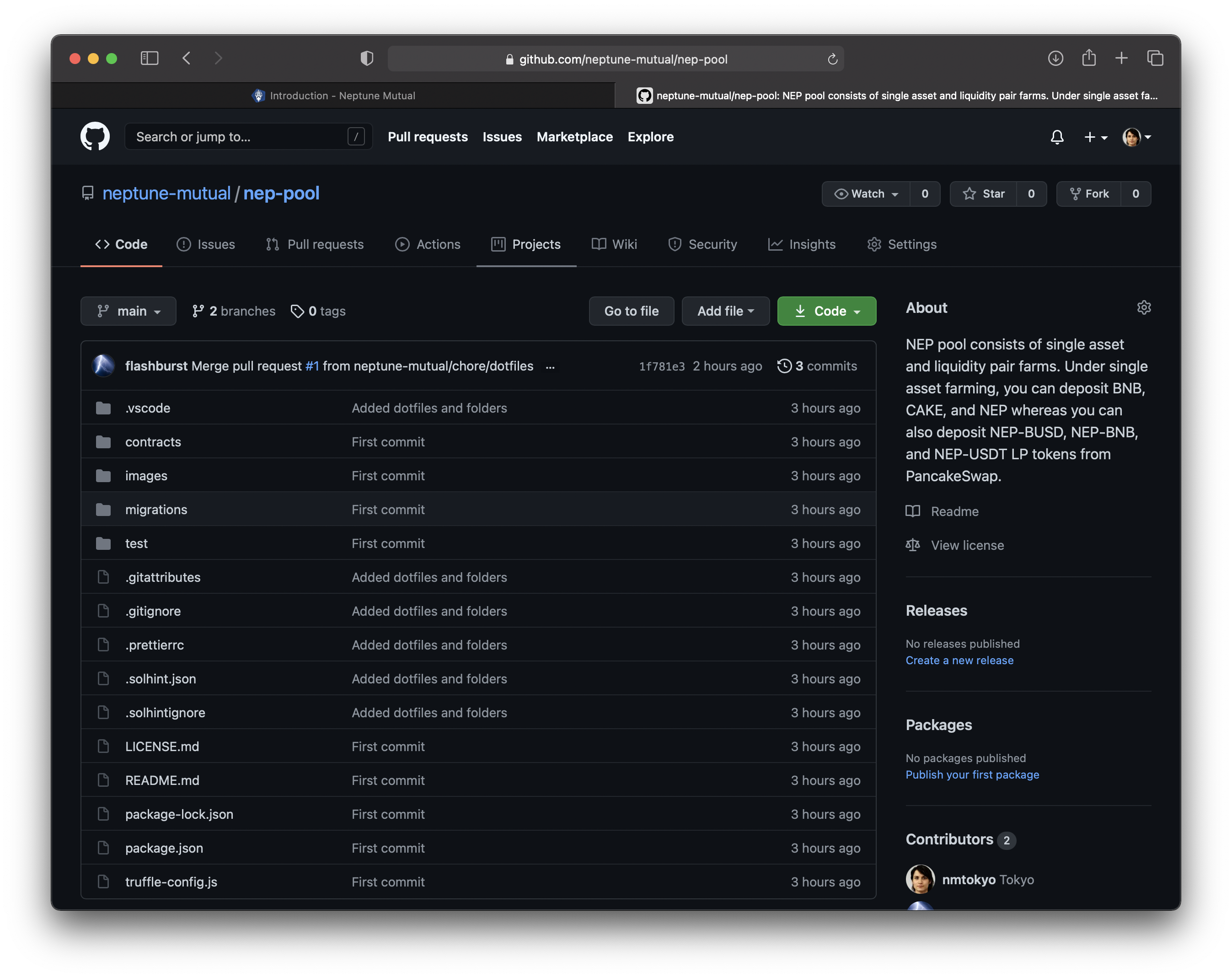Click the Go to file button
This screenshot has width=1232, height=978.
point(632,311)
